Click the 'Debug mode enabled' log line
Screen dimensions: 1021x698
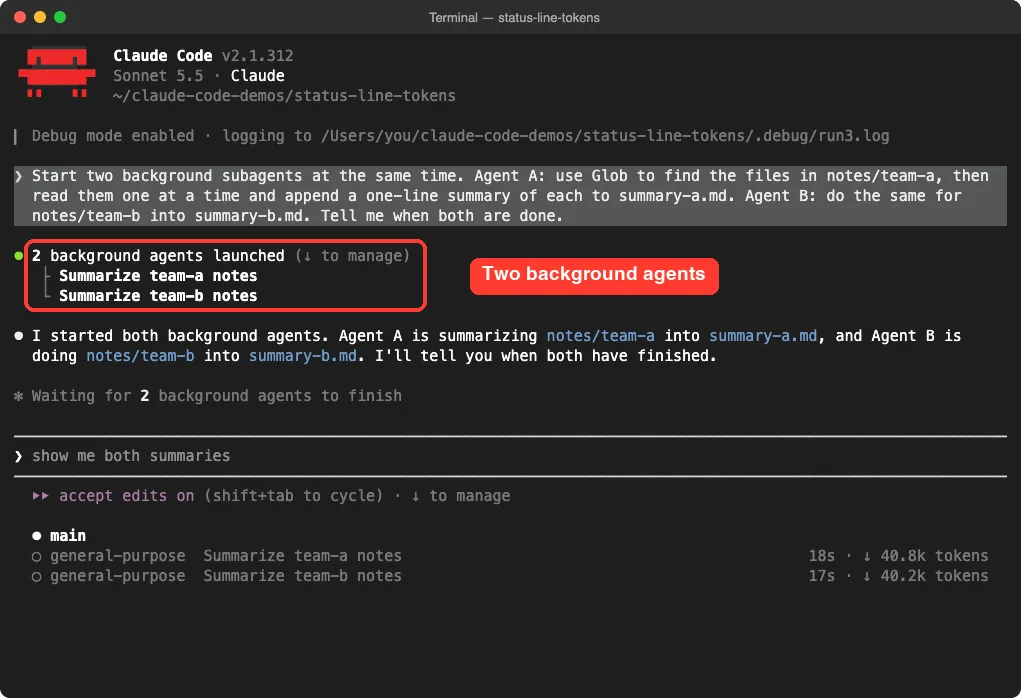[x=460, y=136]
